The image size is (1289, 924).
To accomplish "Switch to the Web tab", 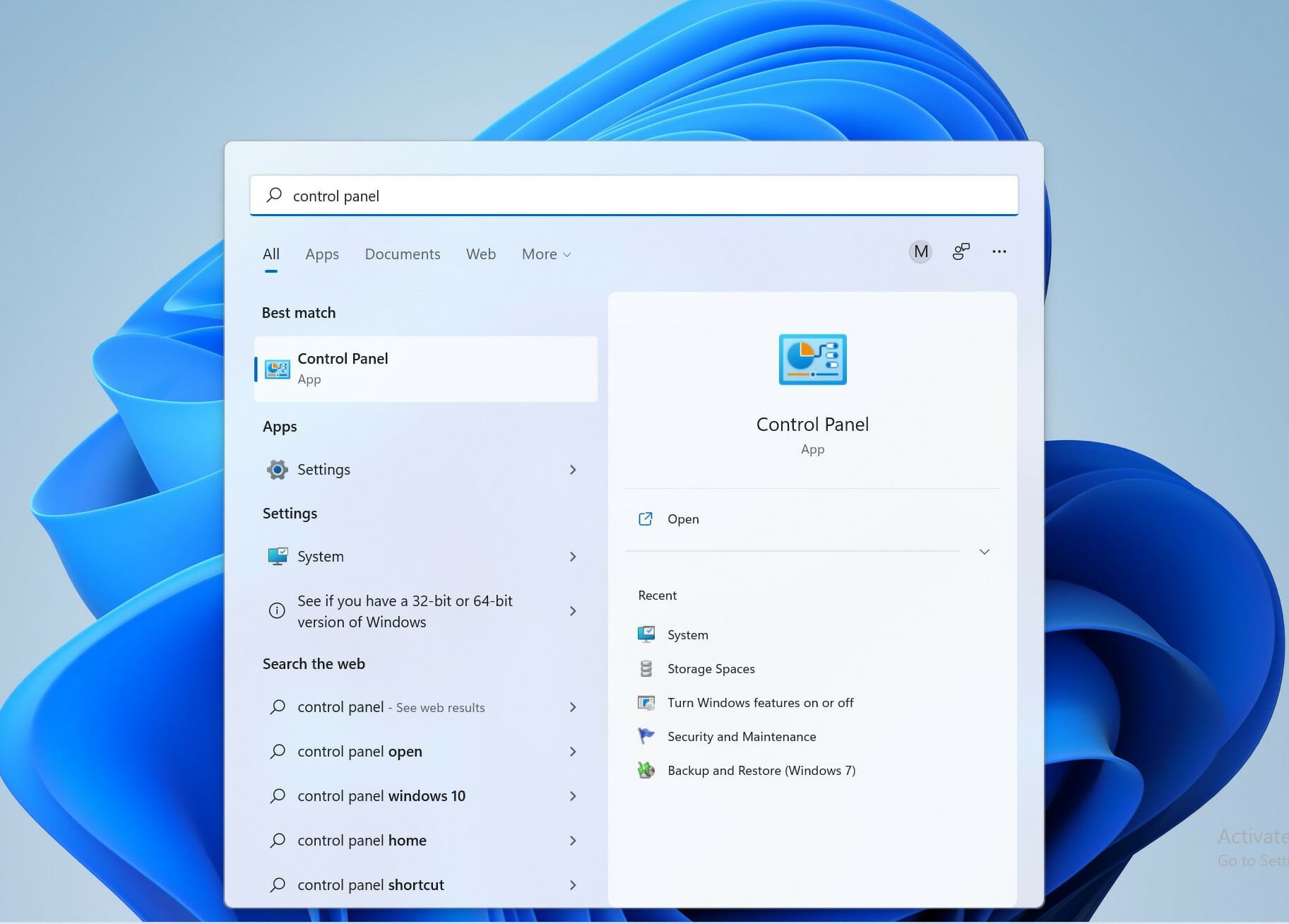I will pos(481,254).
